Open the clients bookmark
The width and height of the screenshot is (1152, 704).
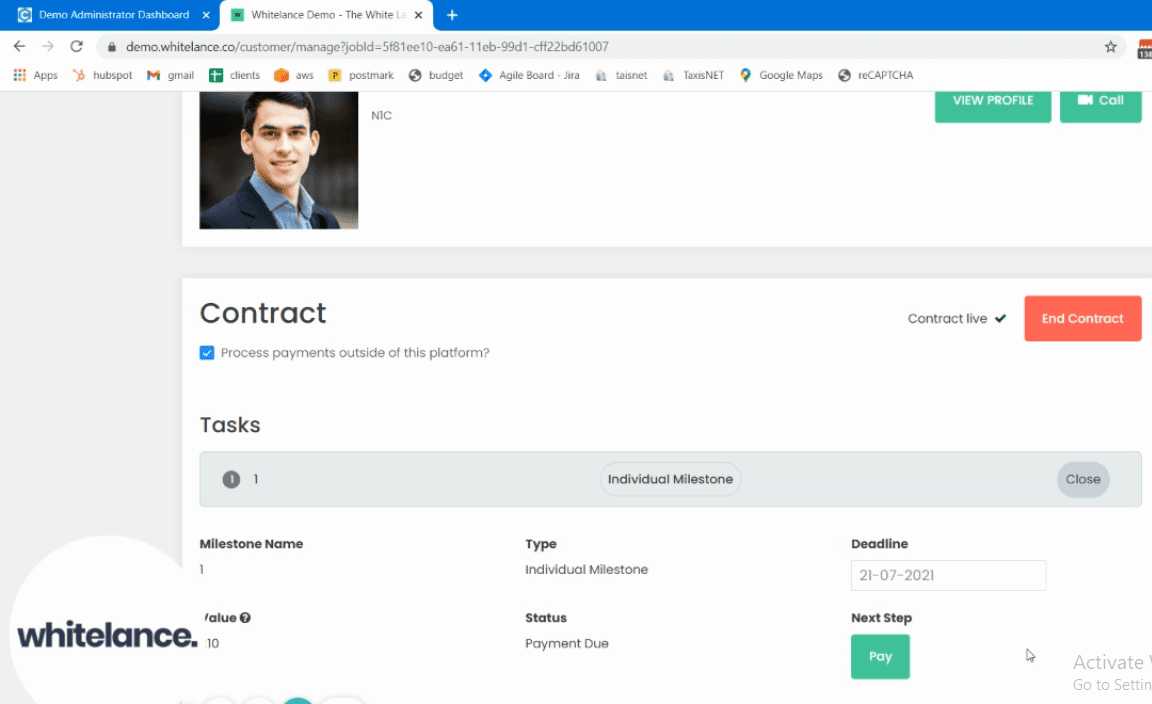tap(234, 75)
